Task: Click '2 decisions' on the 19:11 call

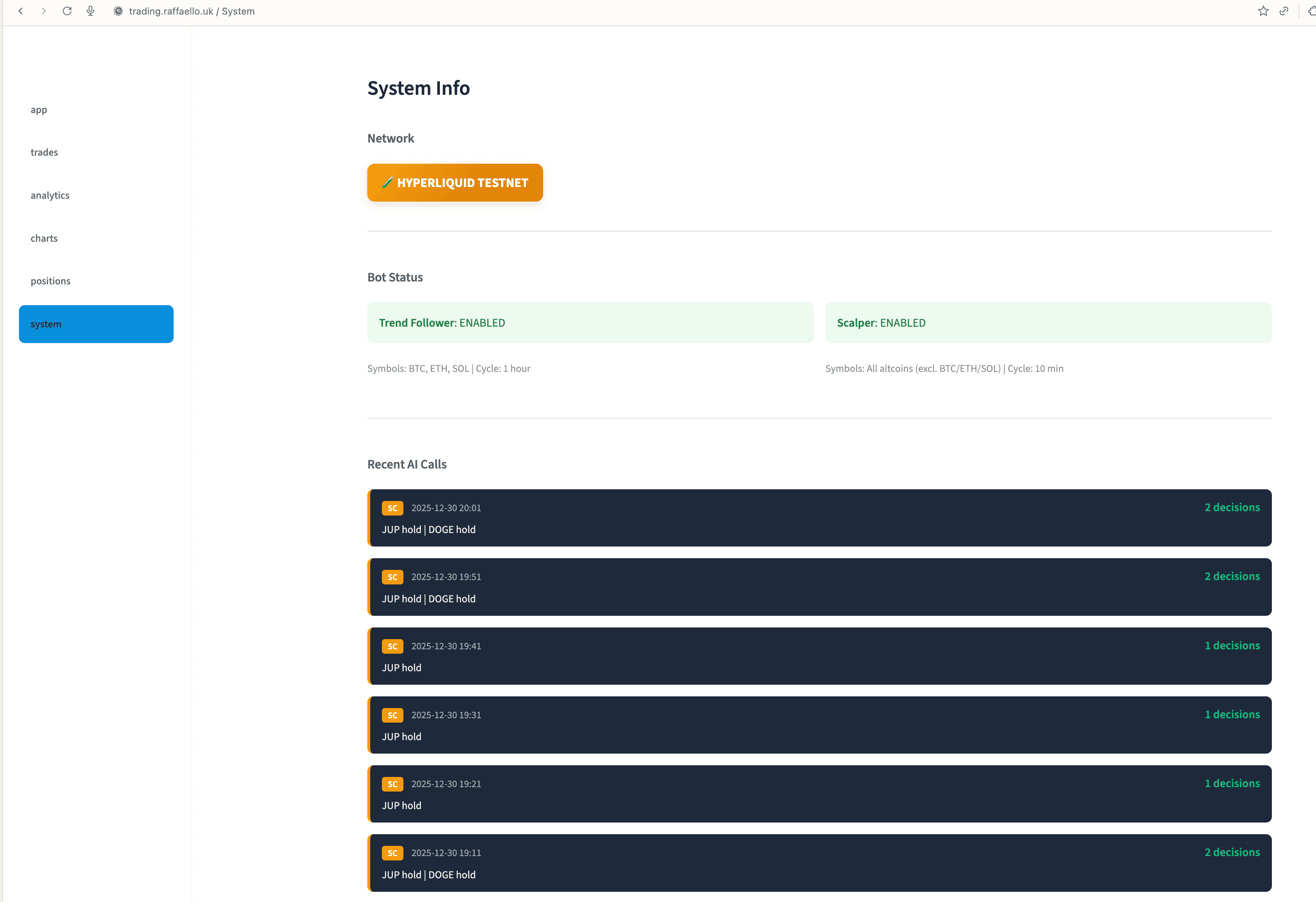Action: click(1232, 852)
